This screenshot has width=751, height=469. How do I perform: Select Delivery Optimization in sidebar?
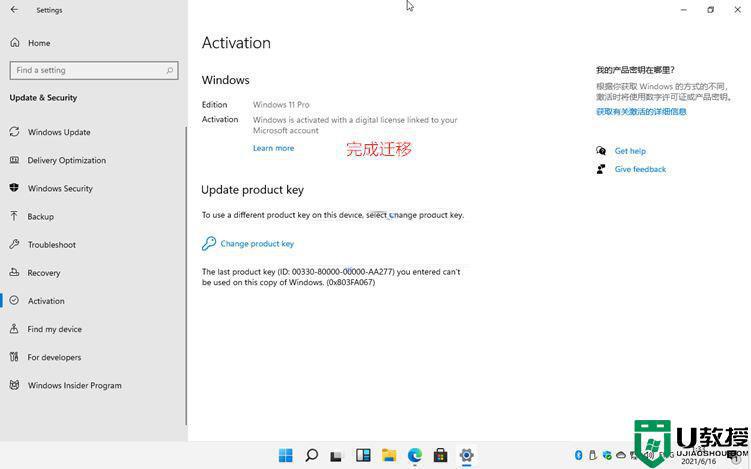coord(67,160)
